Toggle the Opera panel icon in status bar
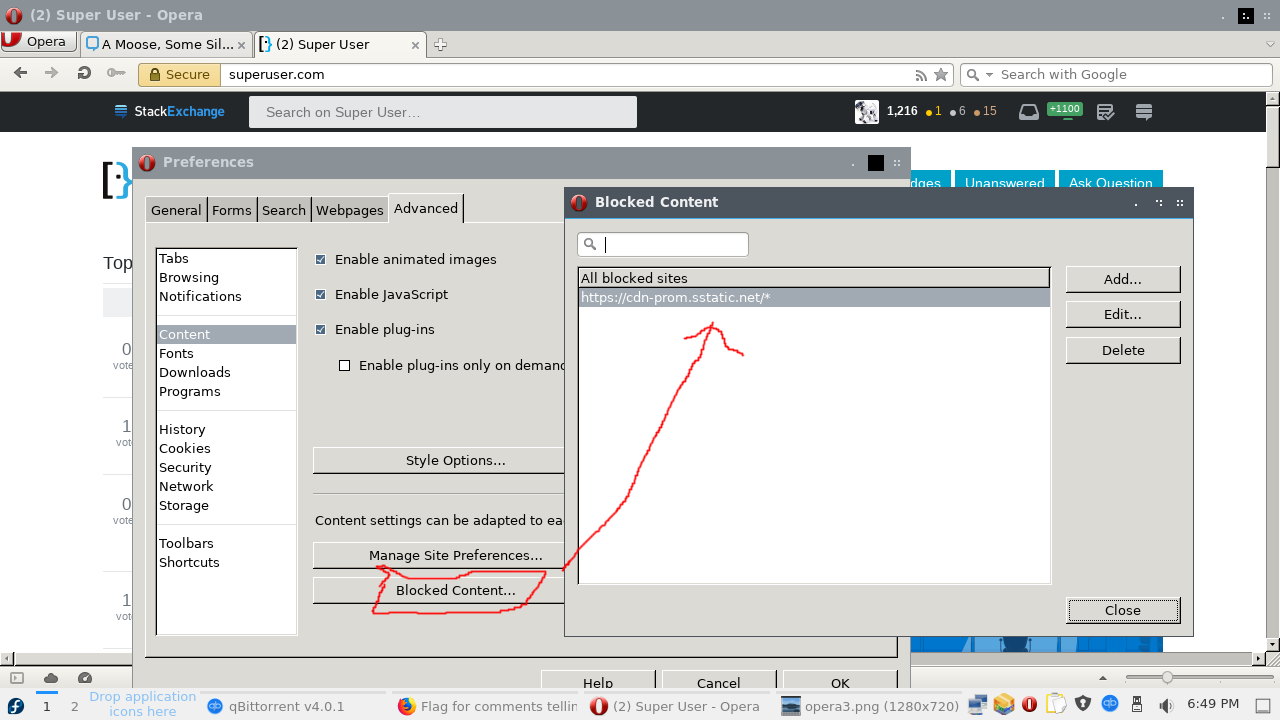This screenshot has width=1280, height=720. click(17, 678)
